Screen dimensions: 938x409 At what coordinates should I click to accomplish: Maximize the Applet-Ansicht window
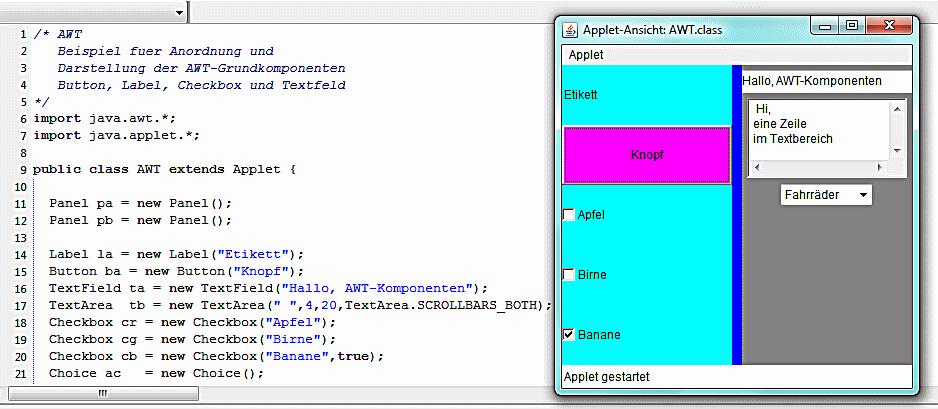coord(851,28)
